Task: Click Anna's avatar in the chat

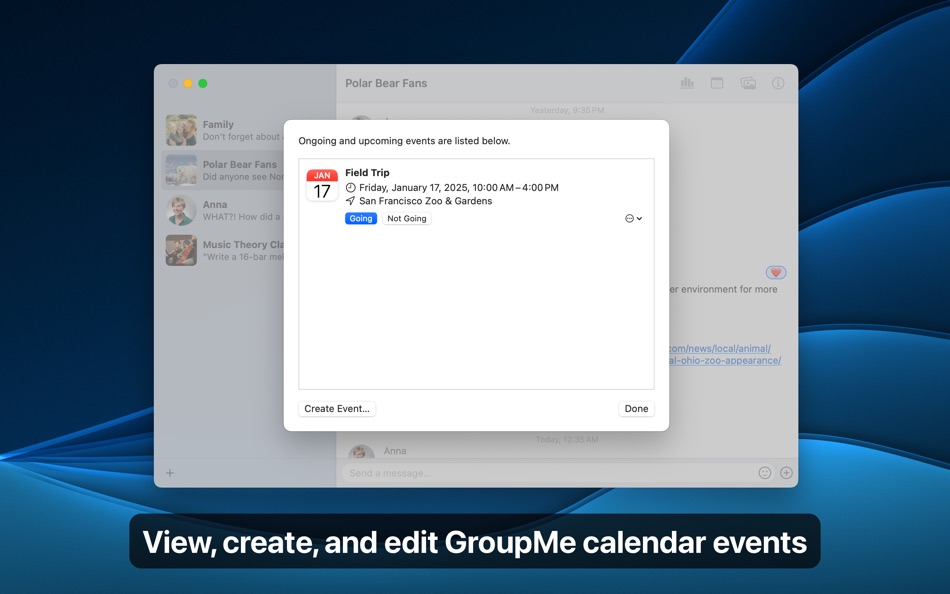Action: click(x=360, y=452)
